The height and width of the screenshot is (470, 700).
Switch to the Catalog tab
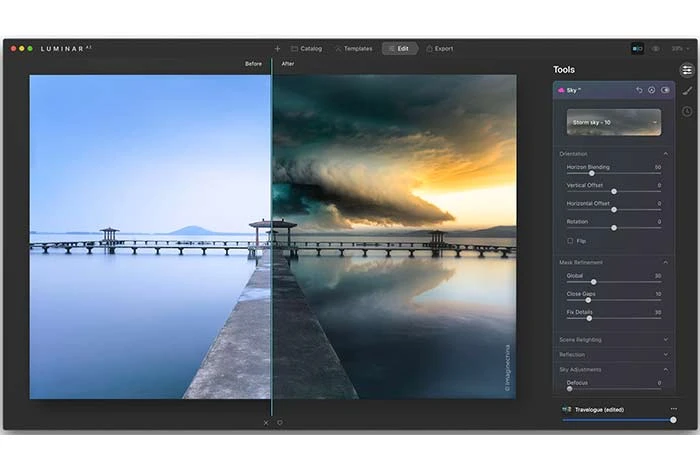tap(309, 48)
